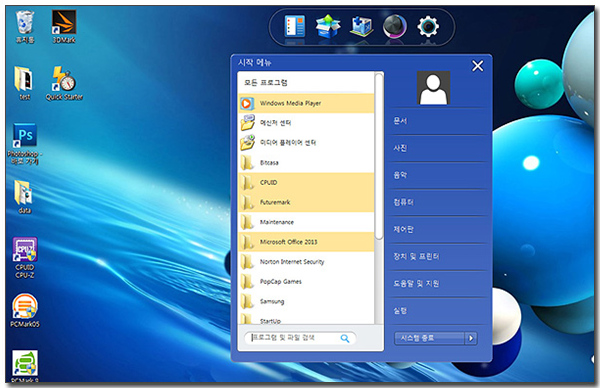Open 음악 from start menu
Image resolution: width=600 pixels, height=388 pixels.
tap(438, 175)
